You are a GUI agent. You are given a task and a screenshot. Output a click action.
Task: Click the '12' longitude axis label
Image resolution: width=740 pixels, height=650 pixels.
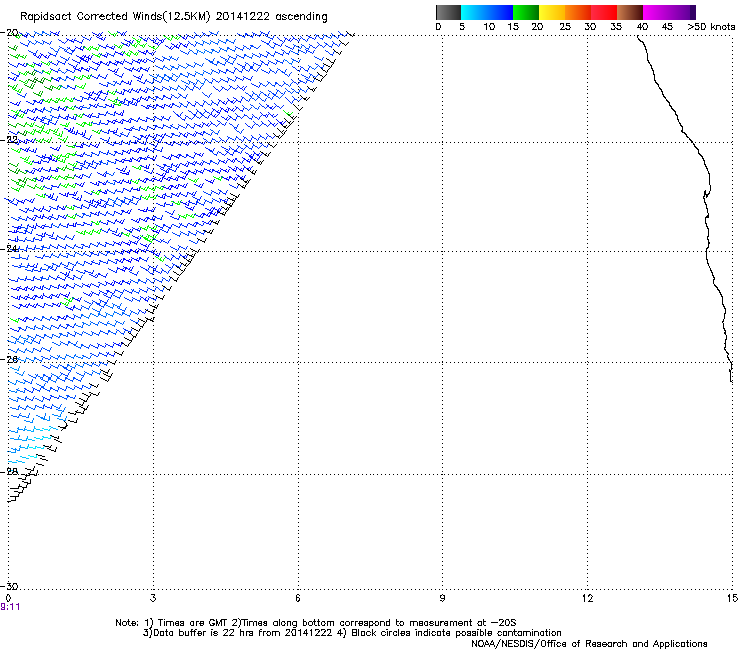pyautogui.click(x=587, y=598)
